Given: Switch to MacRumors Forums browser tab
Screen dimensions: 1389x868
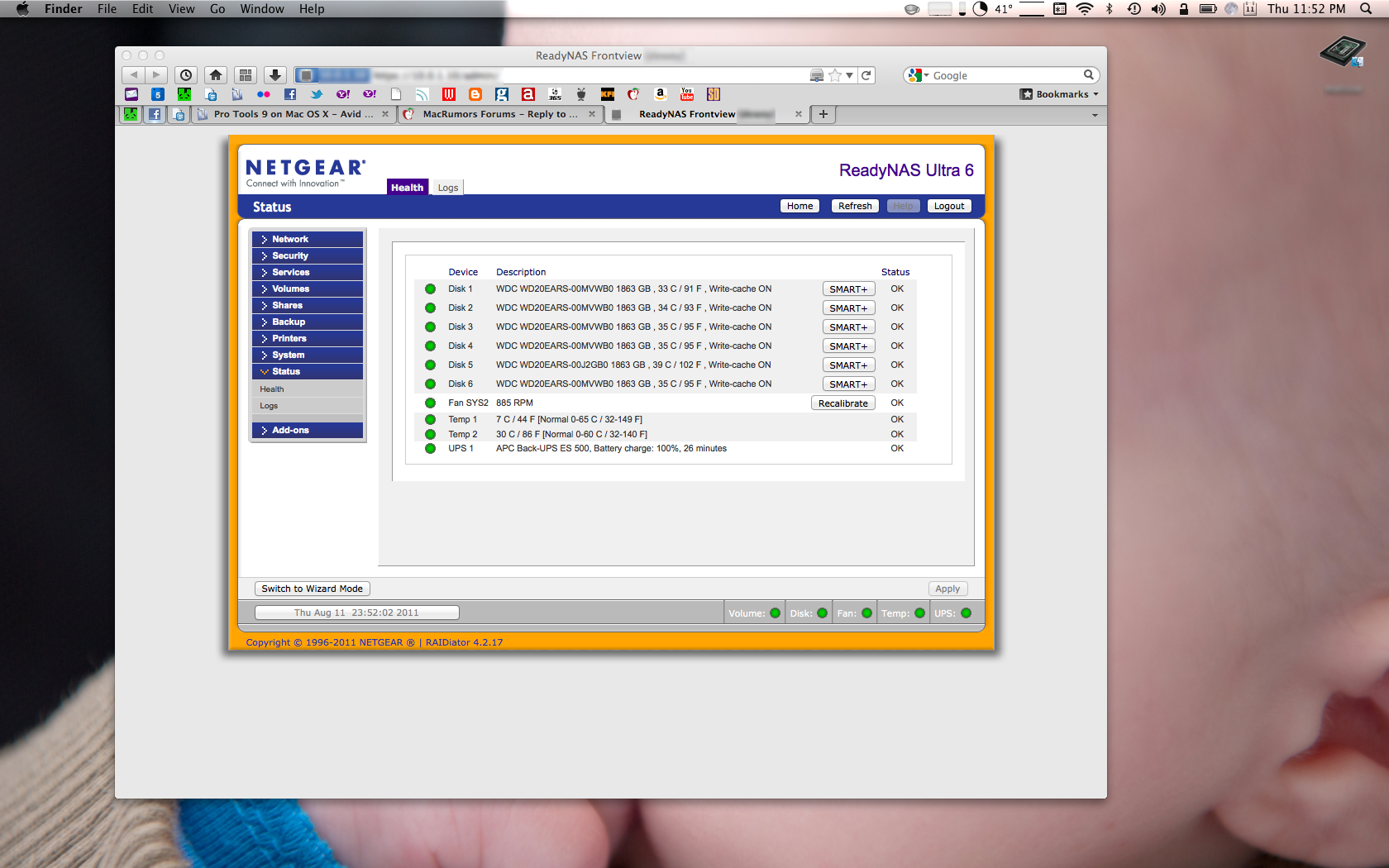Looking at the screenshot, I should [x=500, y=114].
